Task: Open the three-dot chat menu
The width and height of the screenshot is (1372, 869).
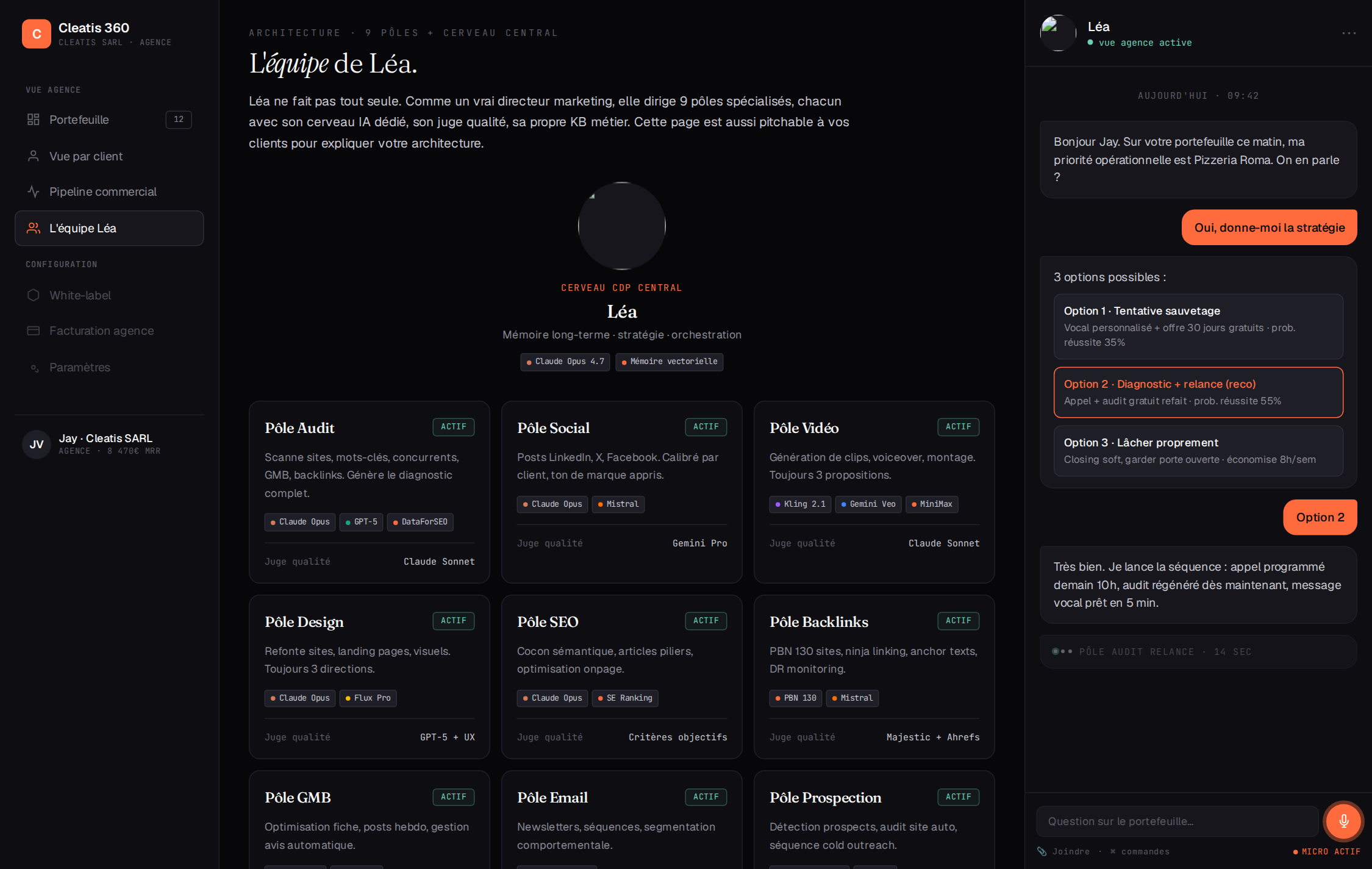Action: tap(1349, 33)
